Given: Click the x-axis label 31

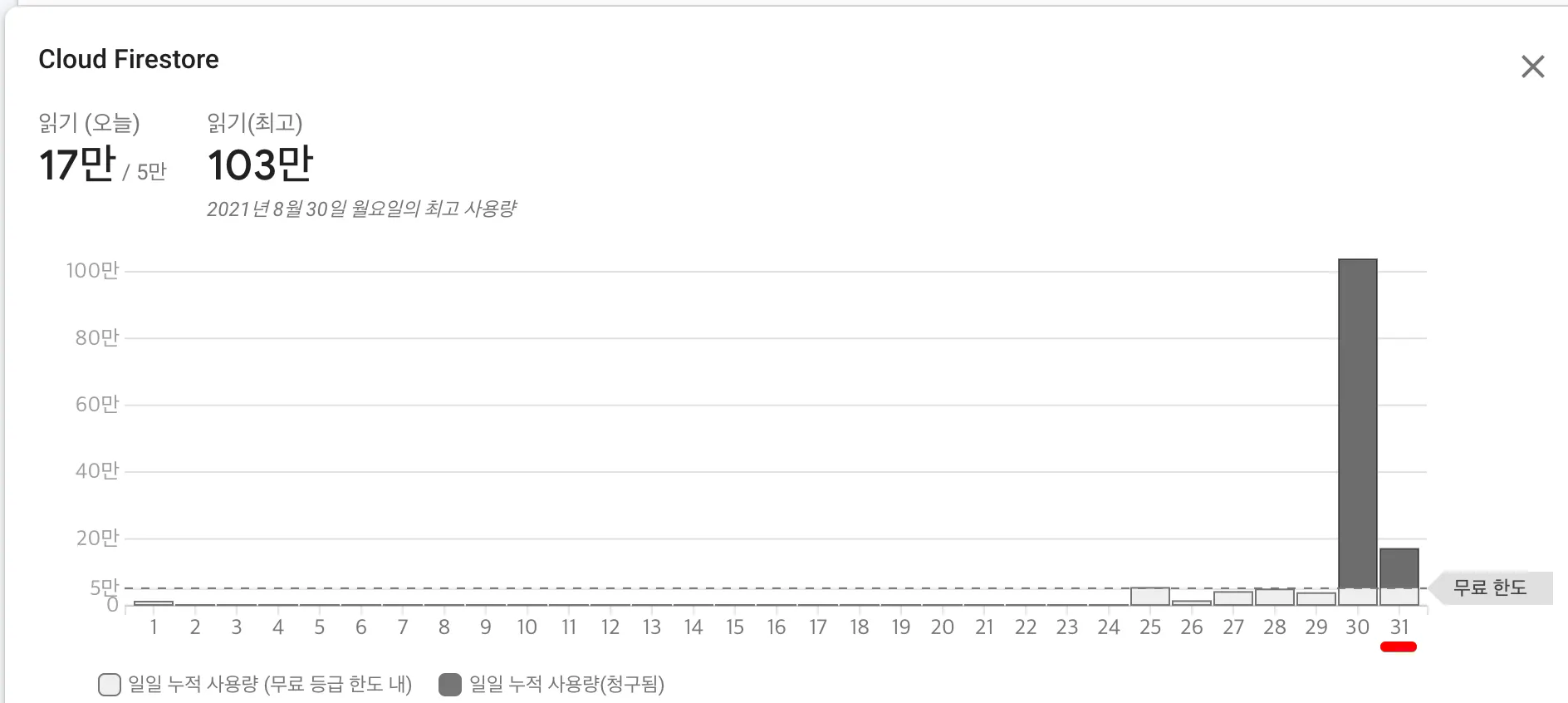Looking at the screenshot, I should [x=1399, y=627].
